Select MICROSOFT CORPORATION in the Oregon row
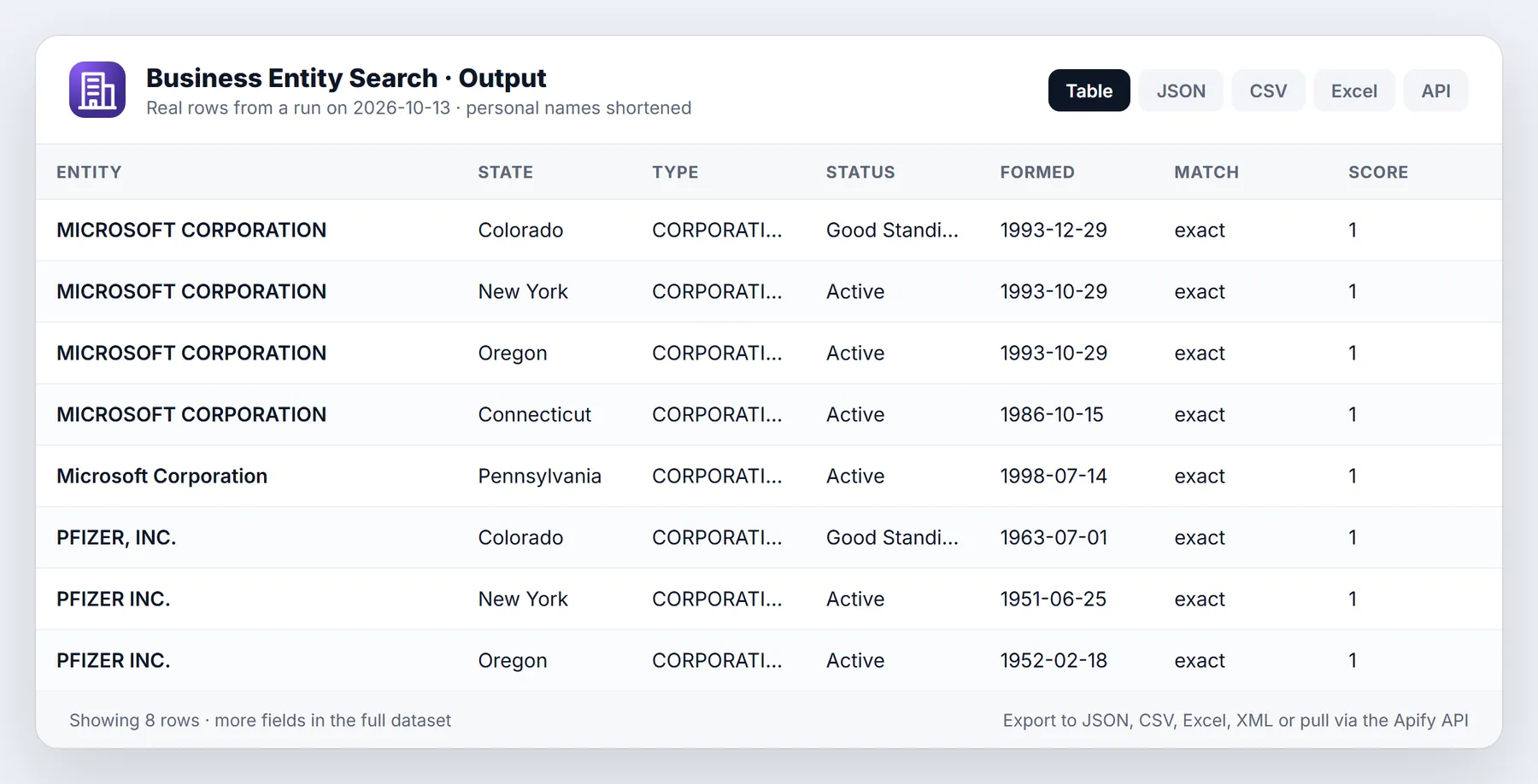Image resolution: width=1538 pixels, height=784 pixels. (191, 353)
